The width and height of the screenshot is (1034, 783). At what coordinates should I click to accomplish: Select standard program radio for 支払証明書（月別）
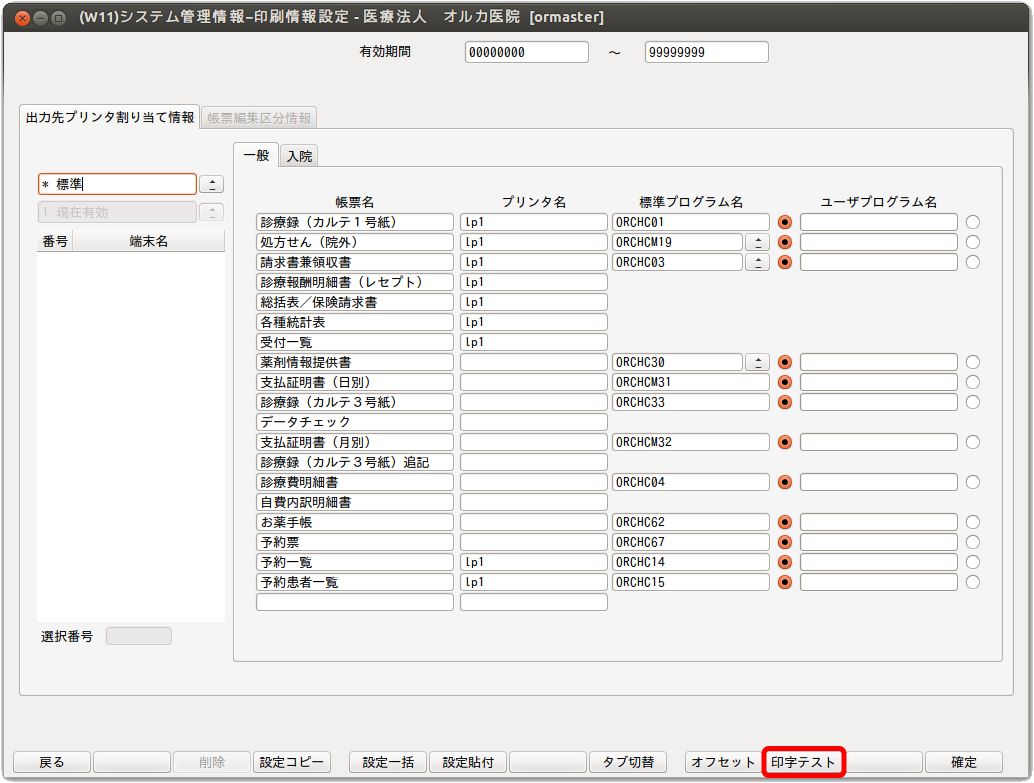(784, 442)
